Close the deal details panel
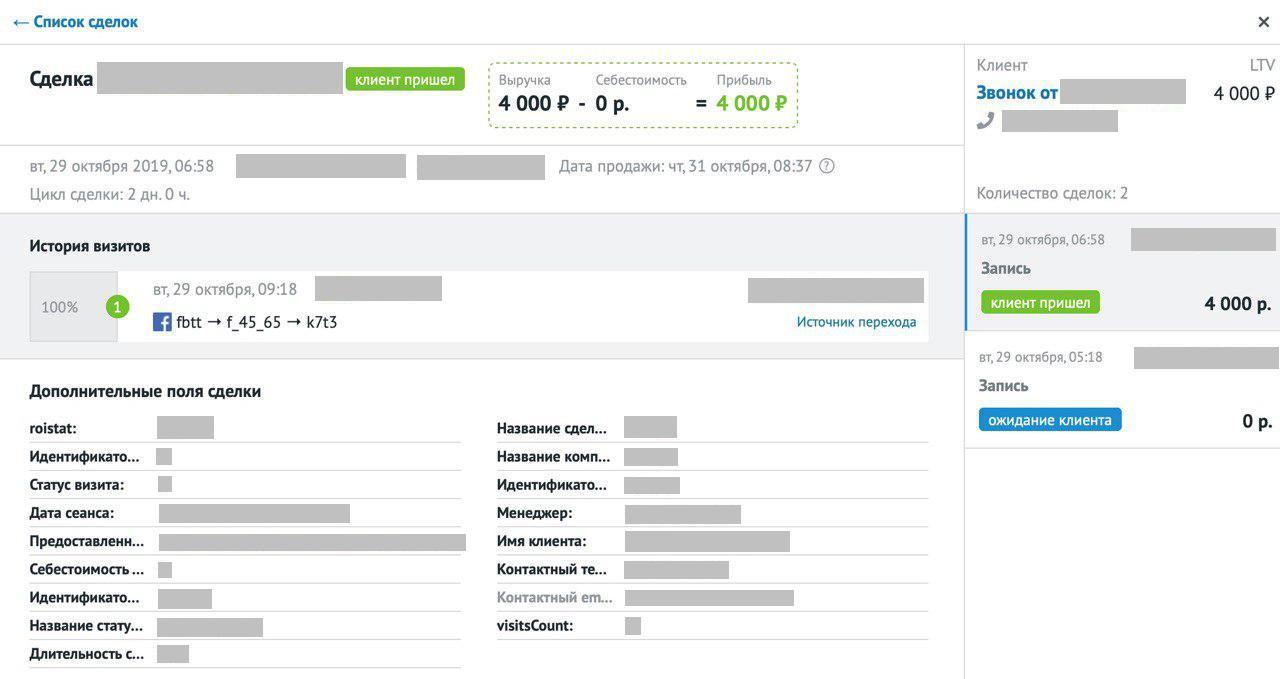 1264,22
